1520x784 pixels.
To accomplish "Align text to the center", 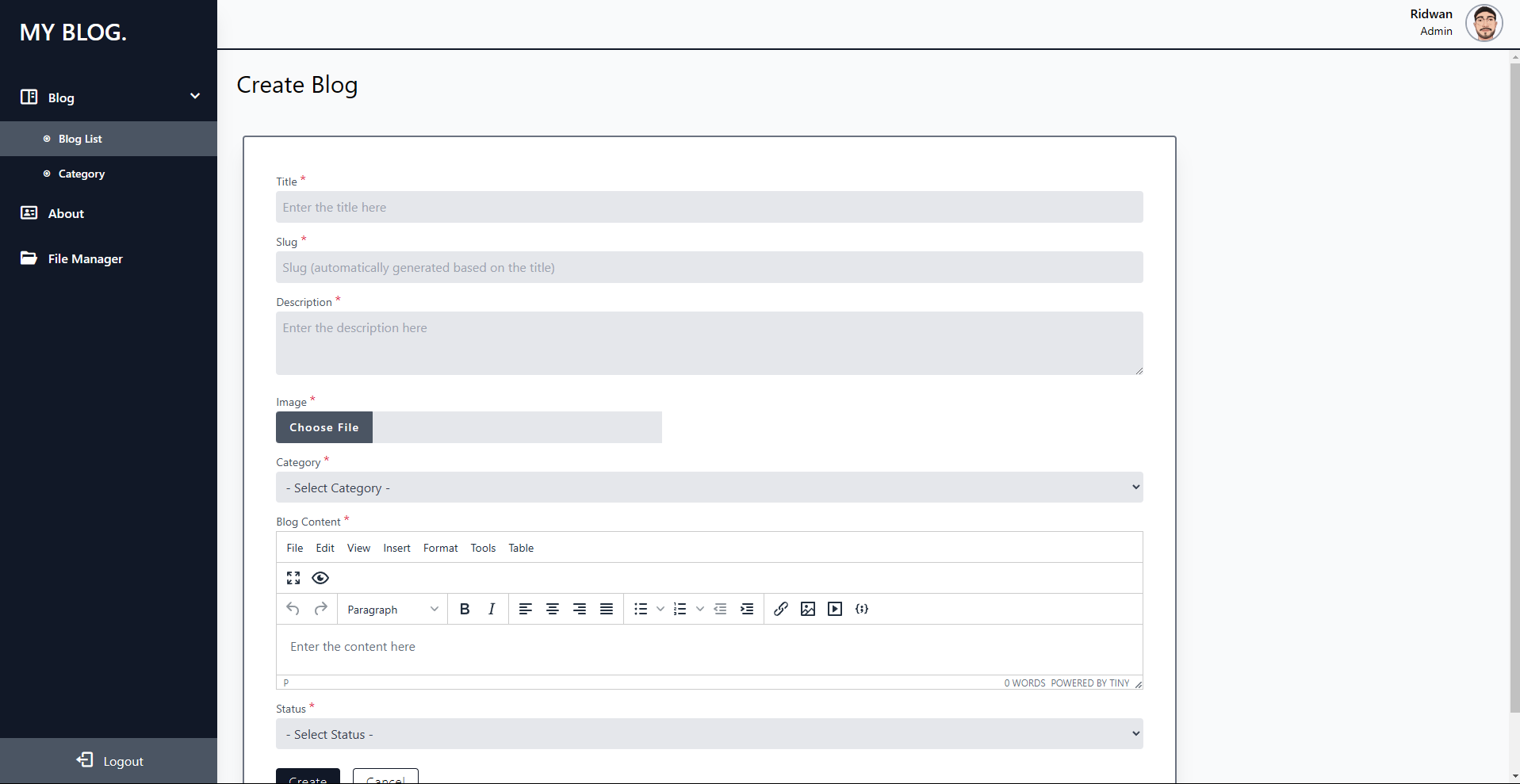I will [552, 609].
